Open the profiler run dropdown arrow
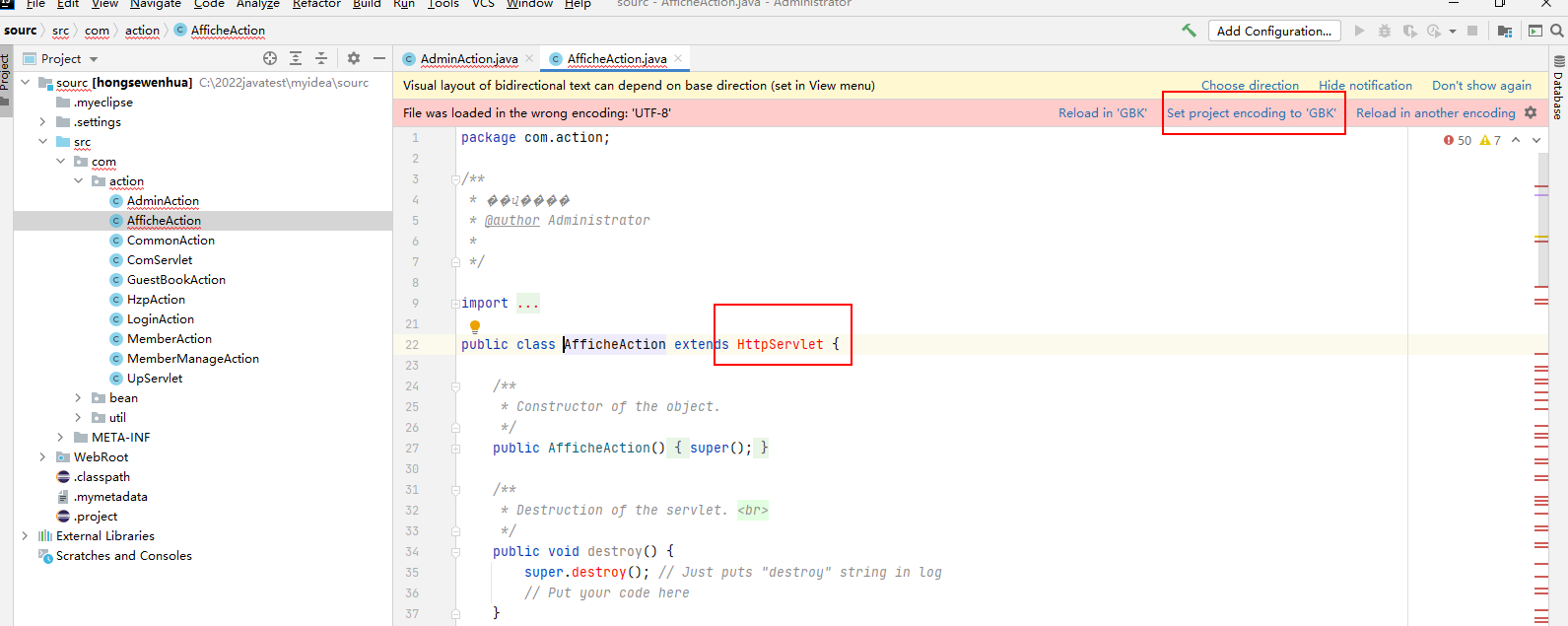Image resolution: width=1568 pixels, height=626 pixels. coord(1453,32)
